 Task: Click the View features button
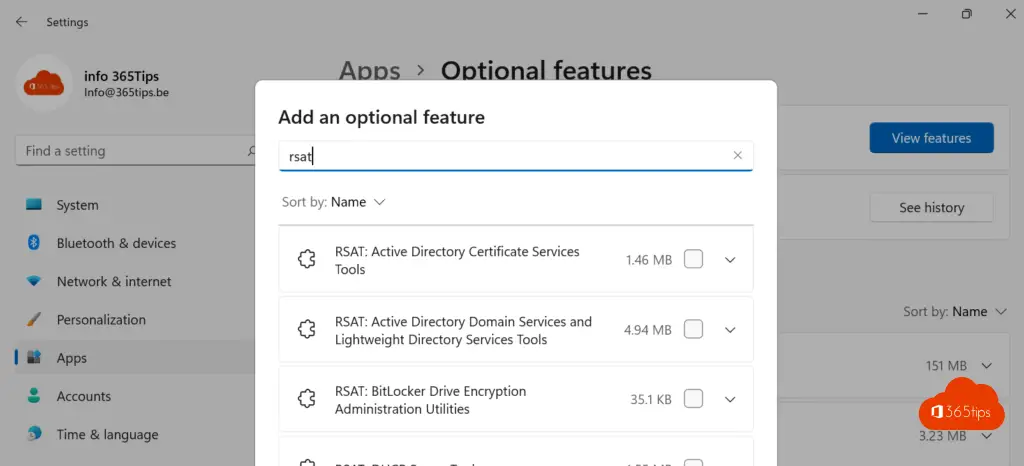click(931, 138)
